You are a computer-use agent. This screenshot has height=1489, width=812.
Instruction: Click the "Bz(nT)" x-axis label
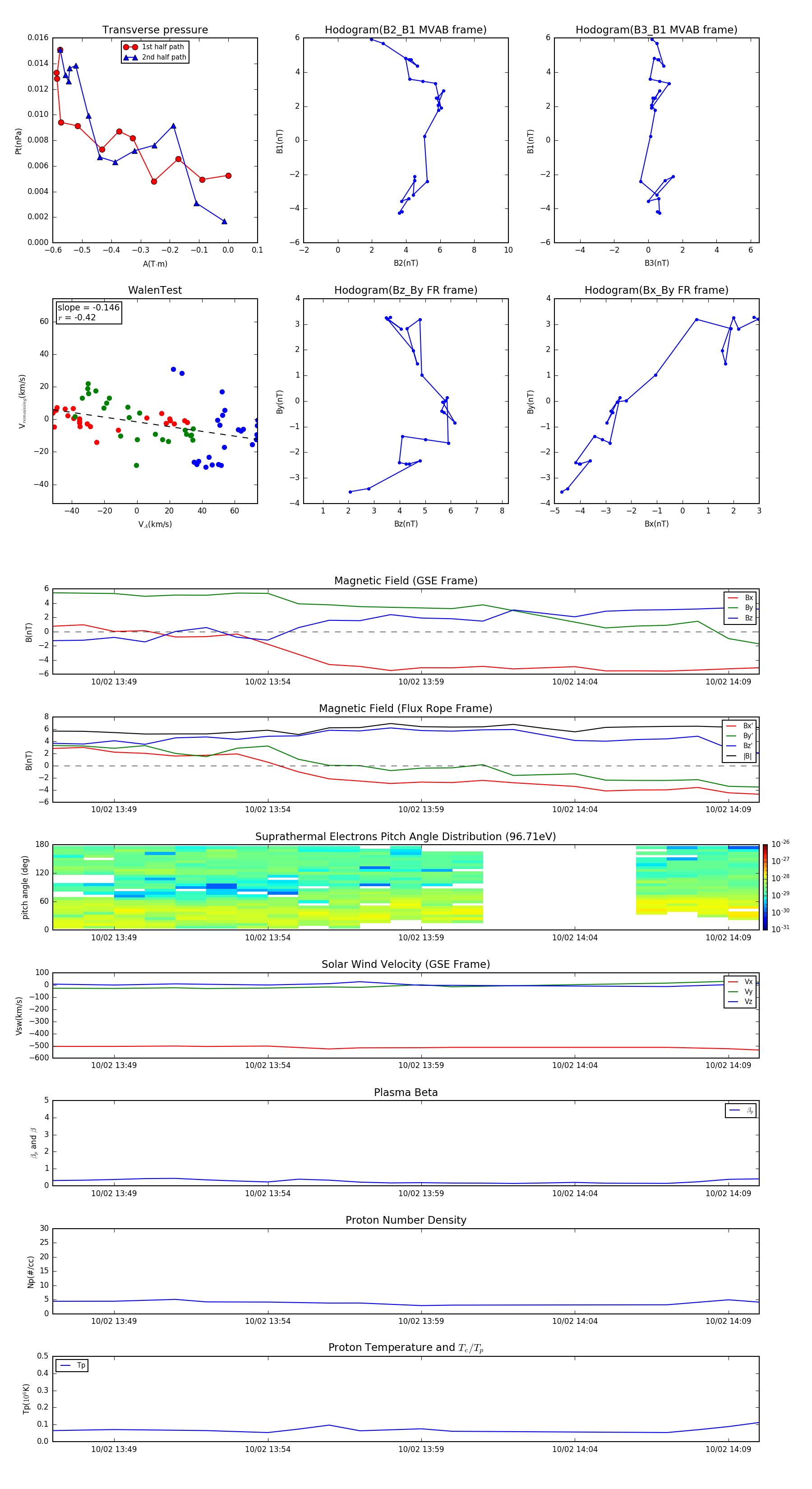(x=406, y=524)
